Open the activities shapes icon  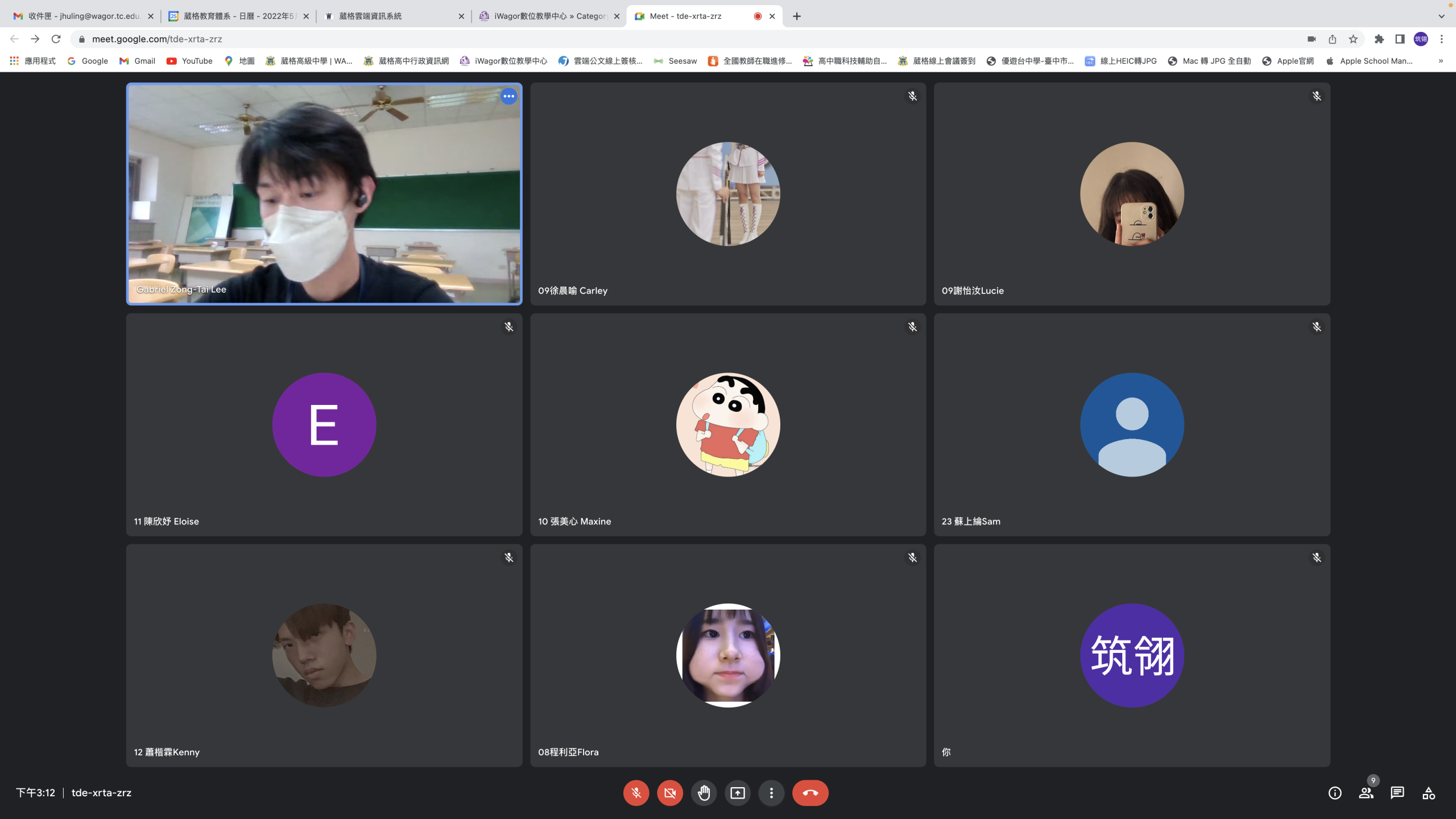[1428, 793]
